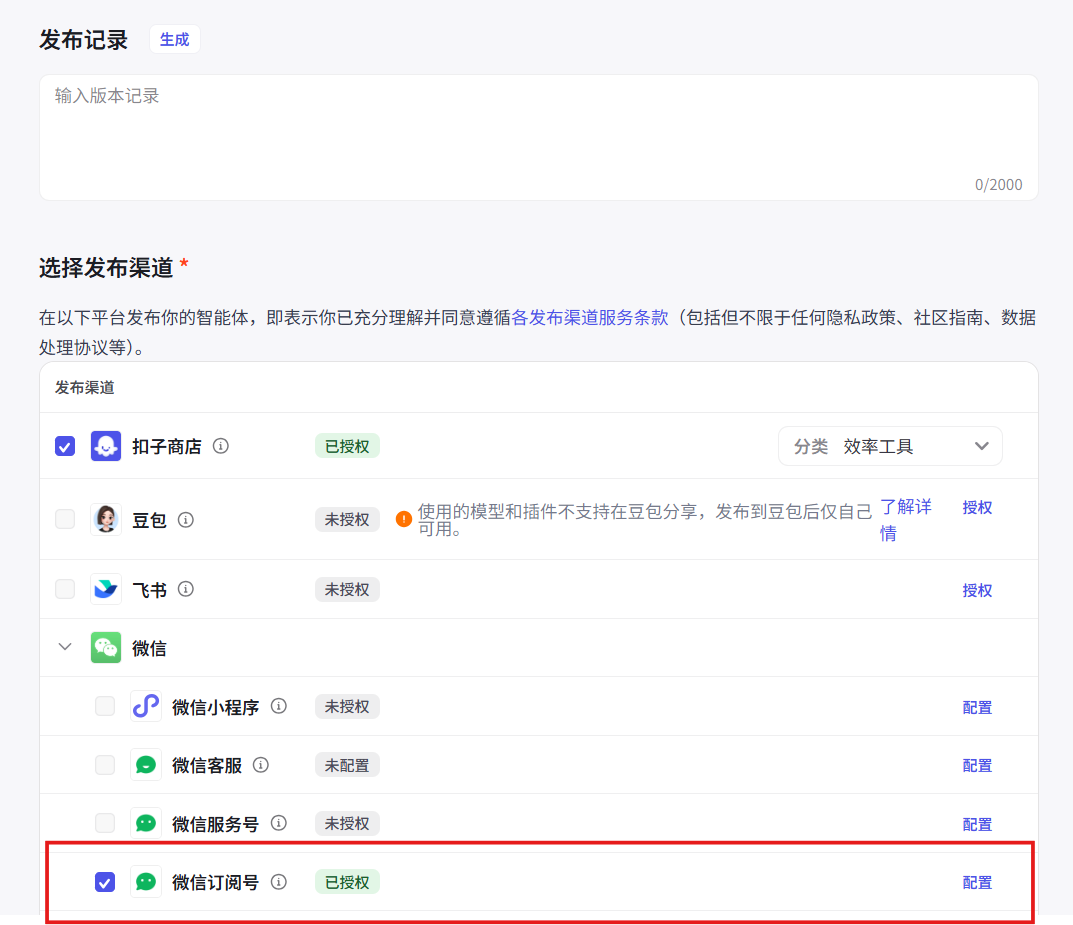Uncheck the 扣子商店 channel checkbox
The image size is (1073, 925).
[x=65, y=446]
